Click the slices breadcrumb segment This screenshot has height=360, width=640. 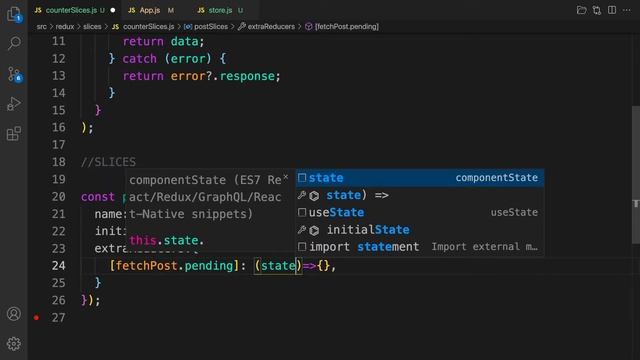92,27
